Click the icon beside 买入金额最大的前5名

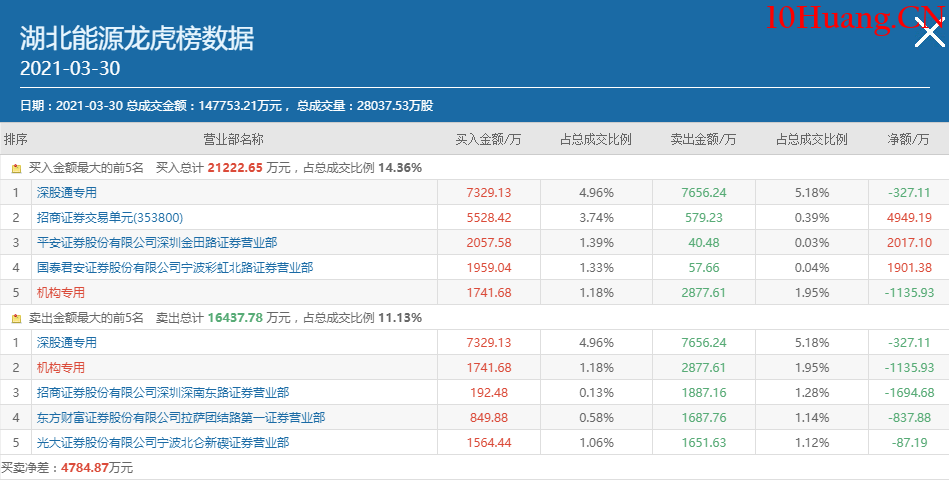click(16, 168)
